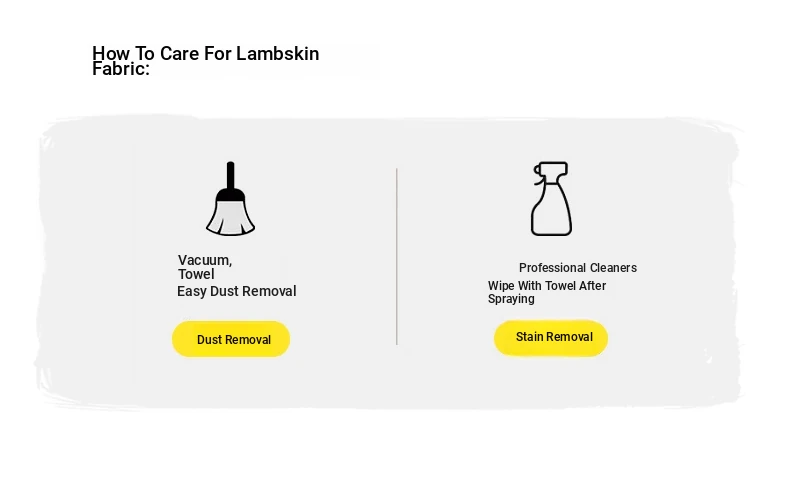Click the word 'Spraying' under the bottle

tap(511, 299)
